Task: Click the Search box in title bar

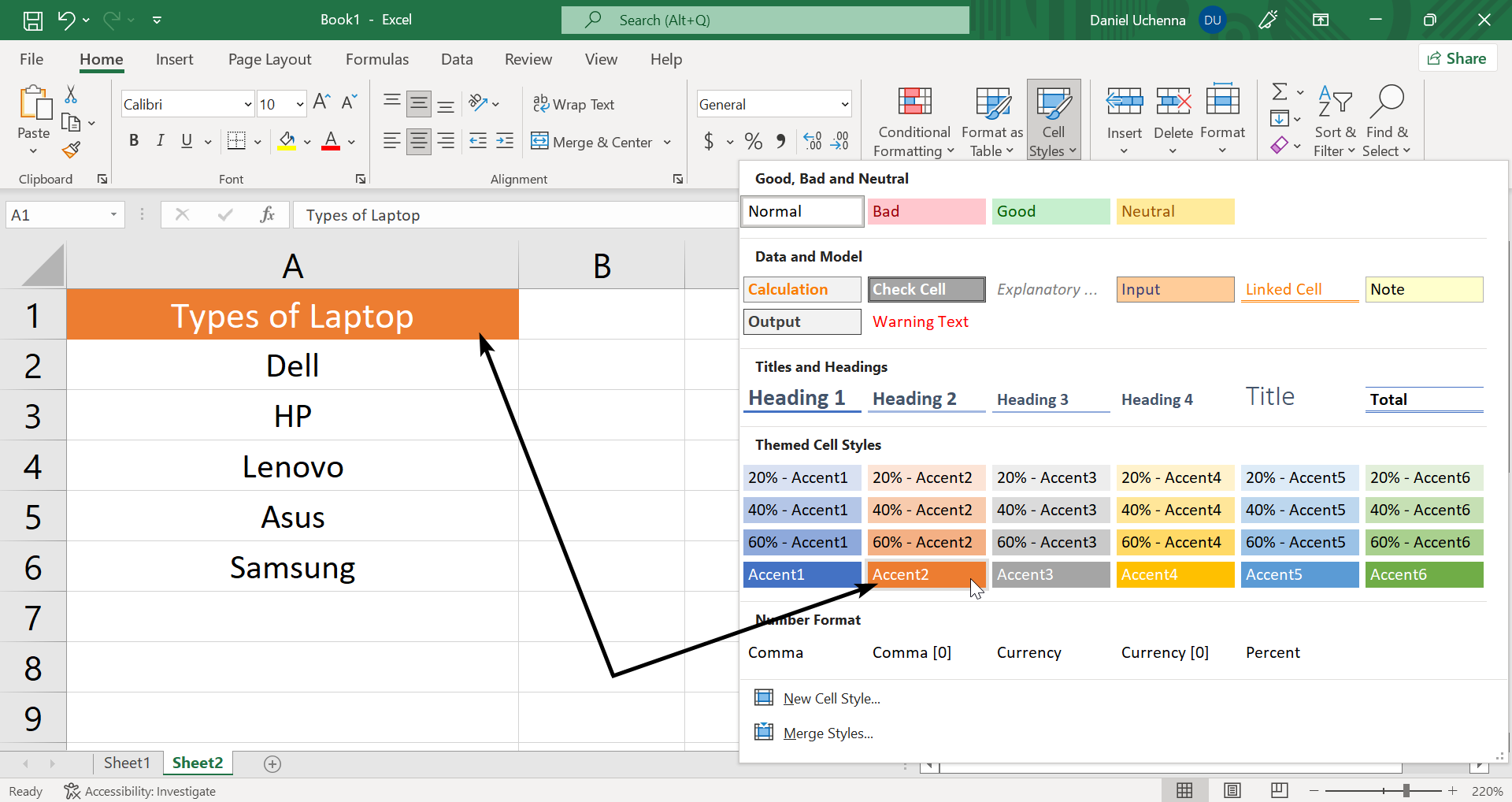Action: pyautogui.click(x=765, y=20)
